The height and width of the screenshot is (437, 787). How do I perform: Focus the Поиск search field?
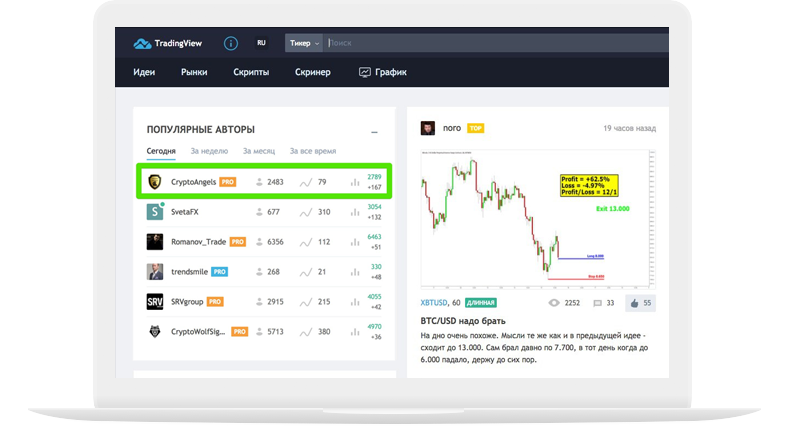(496, 43)
